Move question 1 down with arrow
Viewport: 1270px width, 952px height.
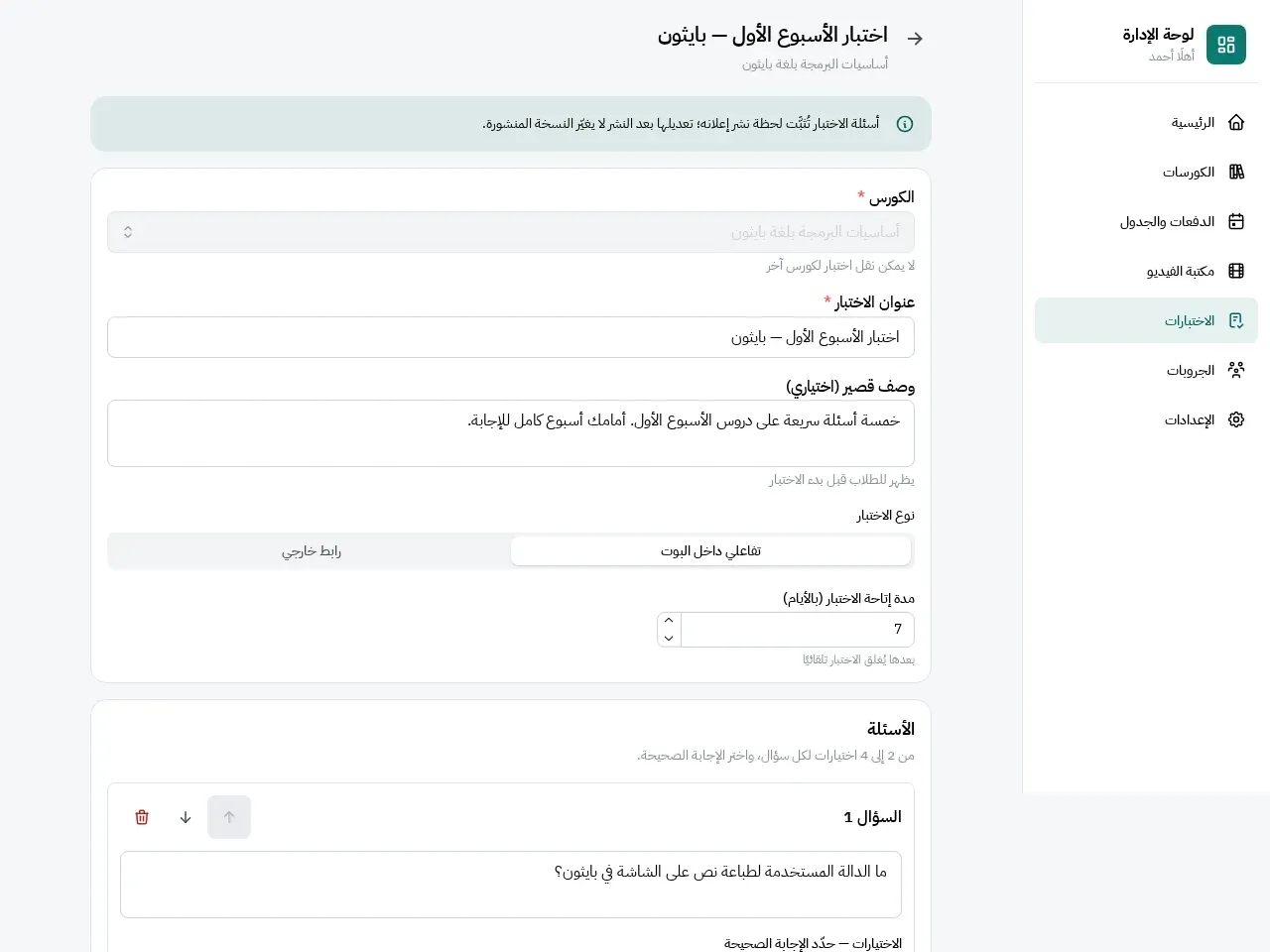pyautogui.click(x=186, y=817)
